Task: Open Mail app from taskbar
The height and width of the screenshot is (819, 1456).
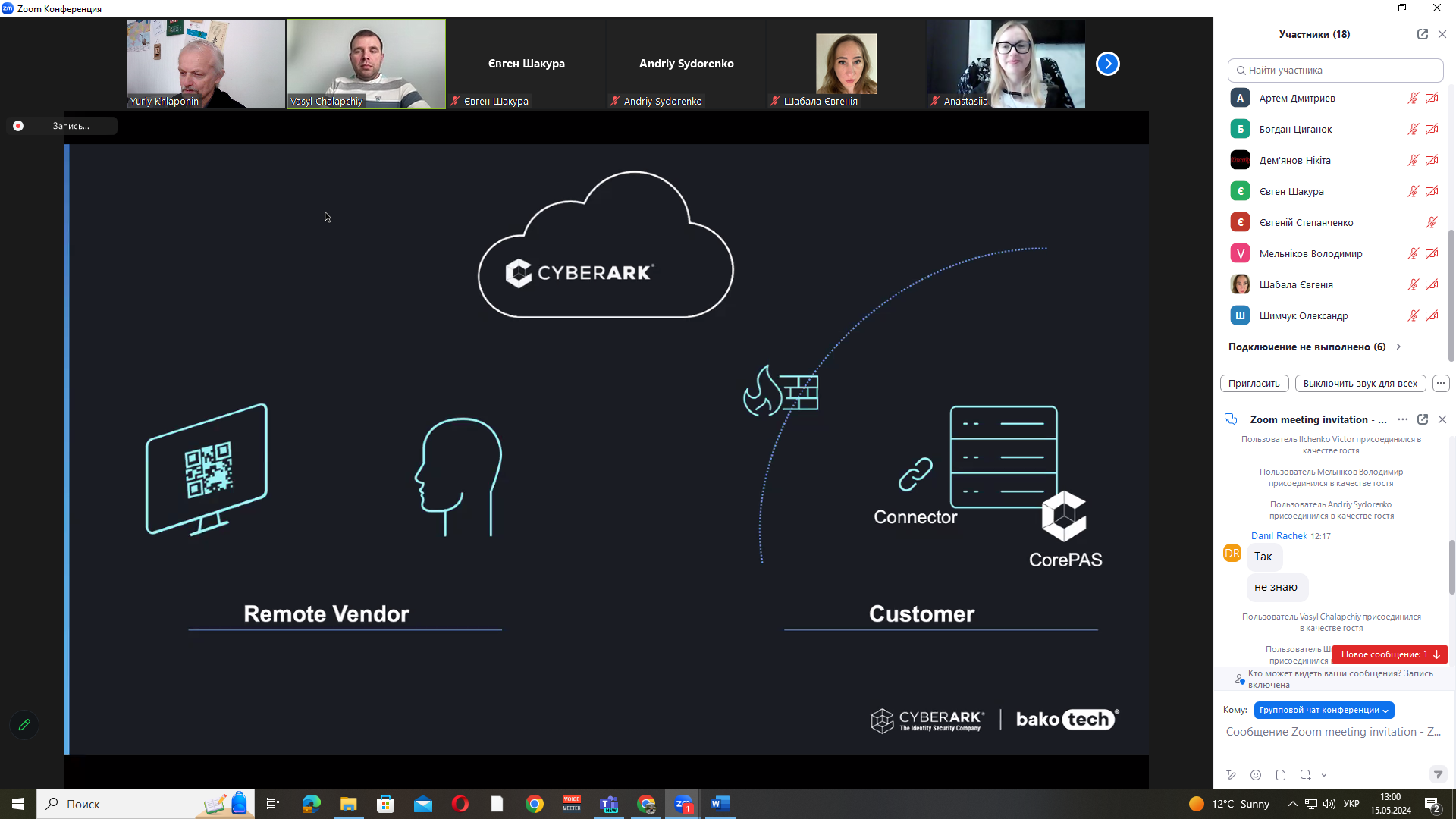Action: pyautogui.click(x=422, y=804)
